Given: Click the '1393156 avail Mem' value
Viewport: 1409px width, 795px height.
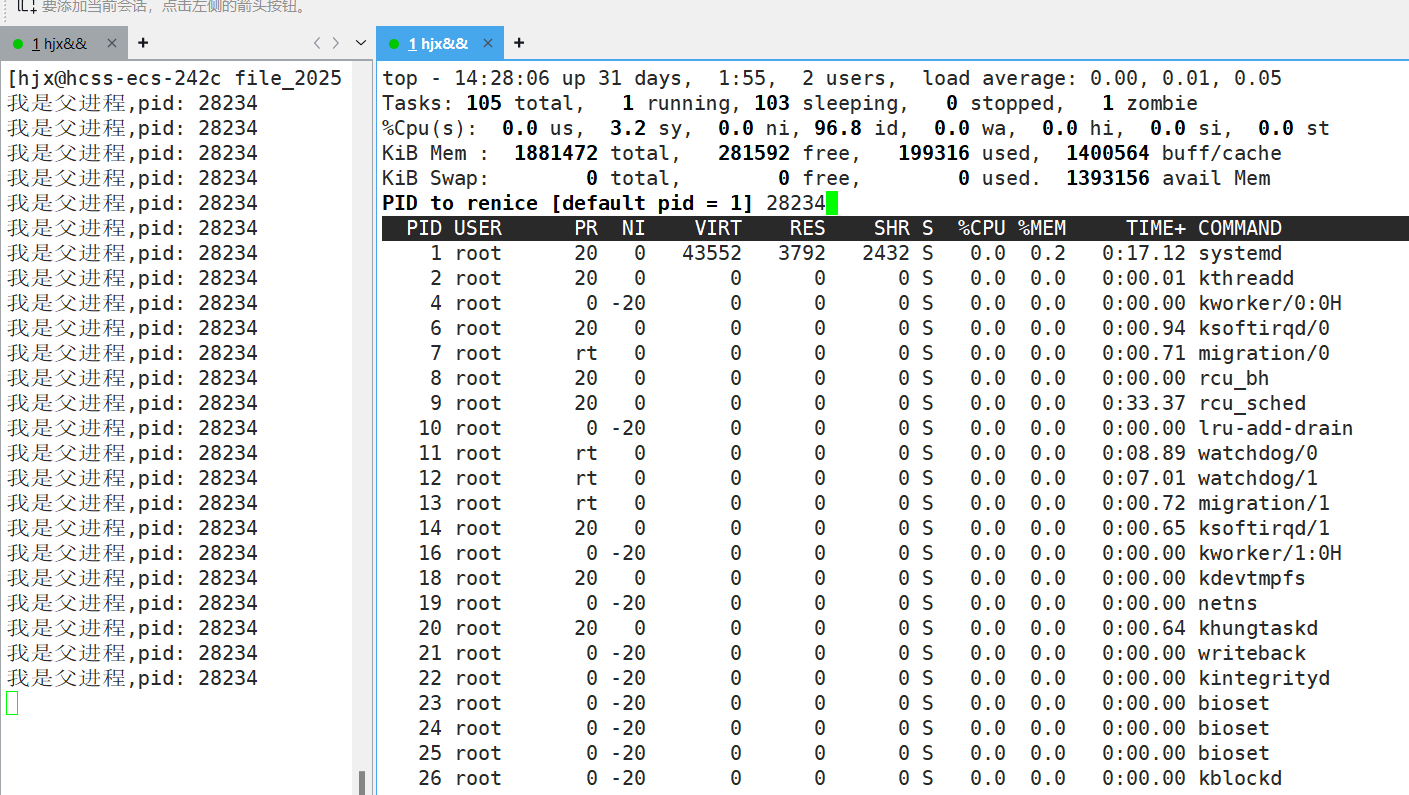Looking at the screenshot, I should (x=1168, y=178).
